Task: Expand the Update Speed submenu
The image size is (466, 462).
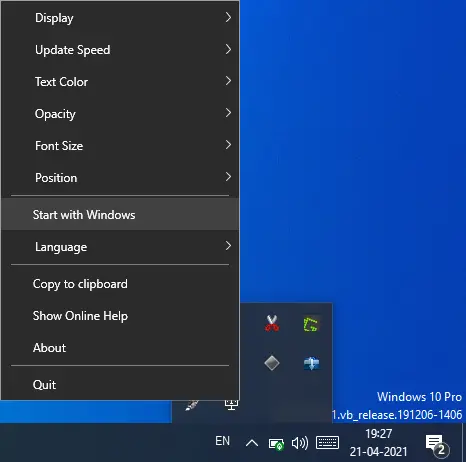Action: pos(120,50)
